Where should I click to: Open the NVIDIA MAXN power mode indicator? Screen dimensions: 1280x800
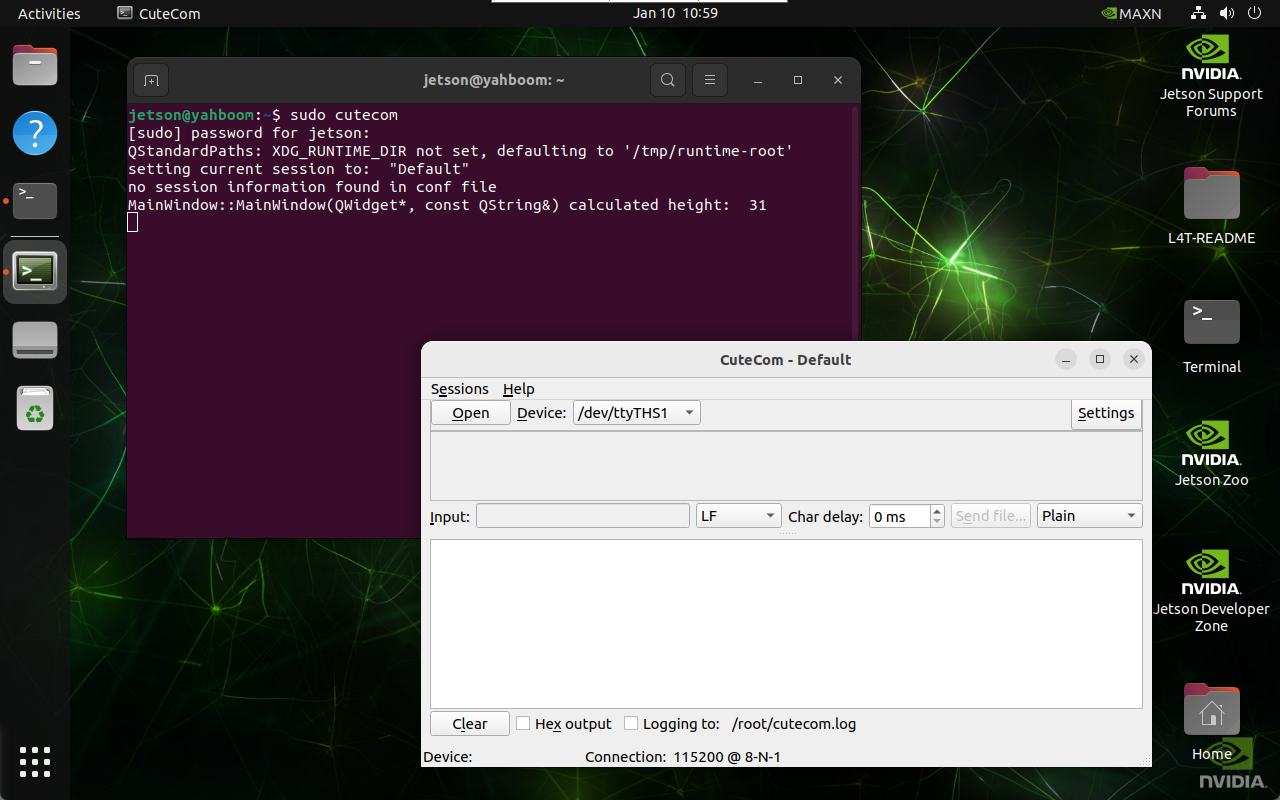[1131, 14]
